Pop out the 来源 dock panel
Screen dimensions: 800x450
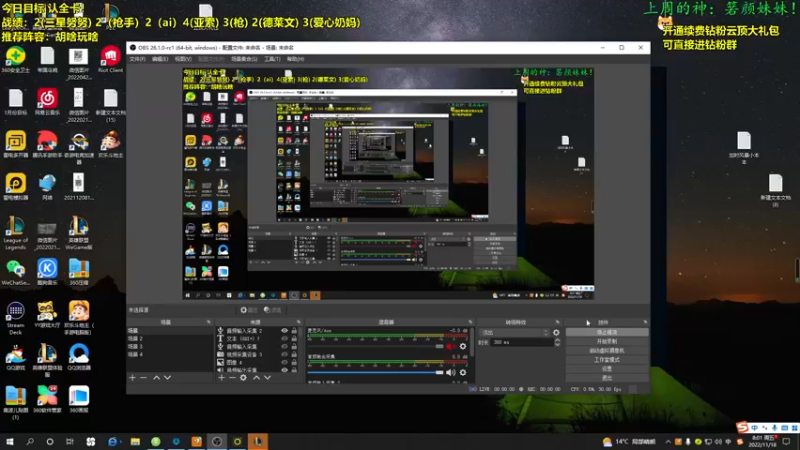pos(299,322)
